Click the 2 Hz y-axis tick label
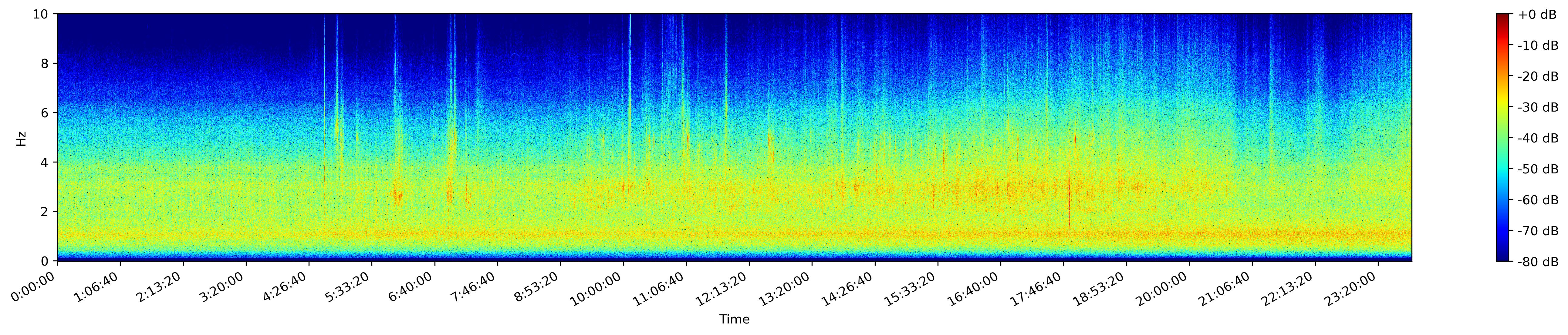Viewport: 1568px width, 335px height. [x=45, y=212]
